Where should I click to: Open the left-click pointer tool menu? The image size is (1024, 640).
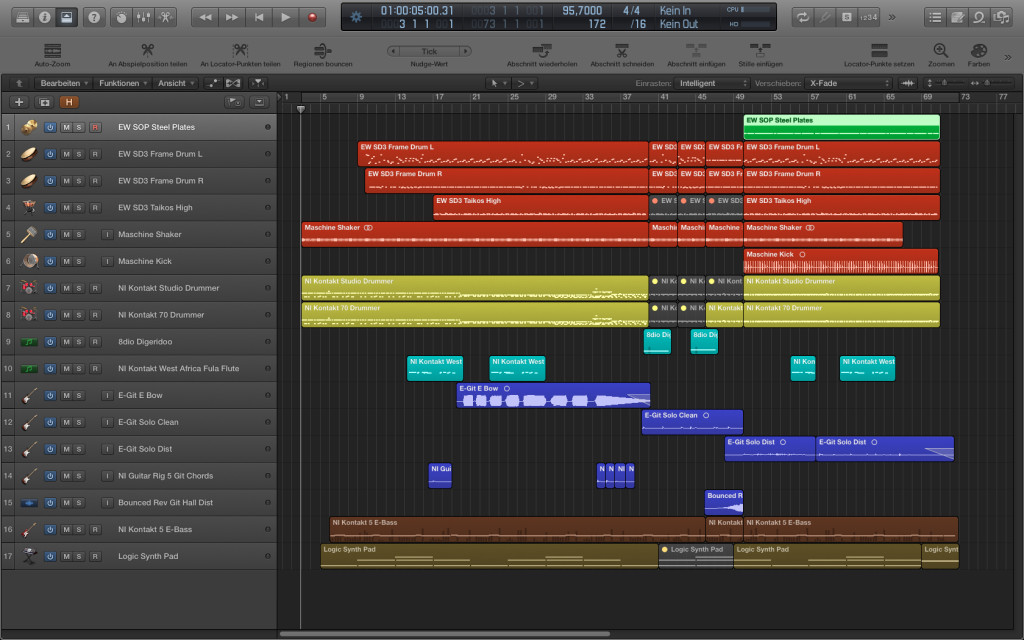coord(498,83)
